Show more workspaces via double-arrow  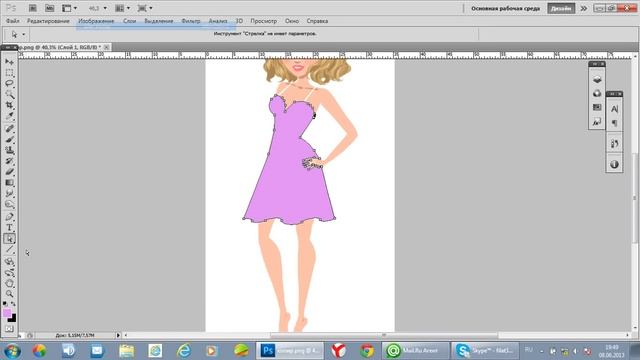pos(584,8)
